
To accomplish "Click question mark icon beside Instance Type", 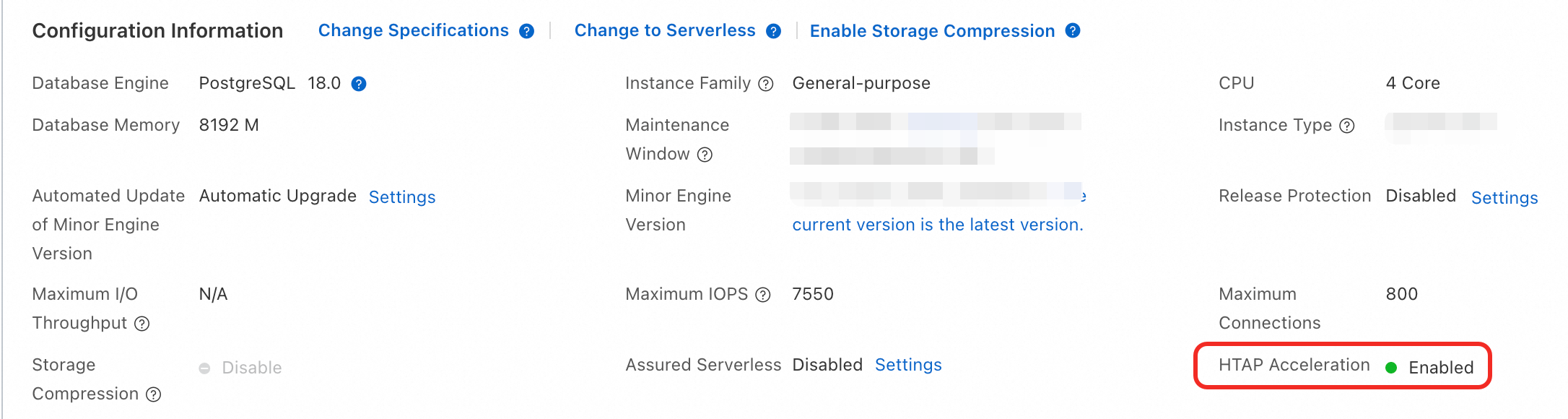I will pos(1347,126).
